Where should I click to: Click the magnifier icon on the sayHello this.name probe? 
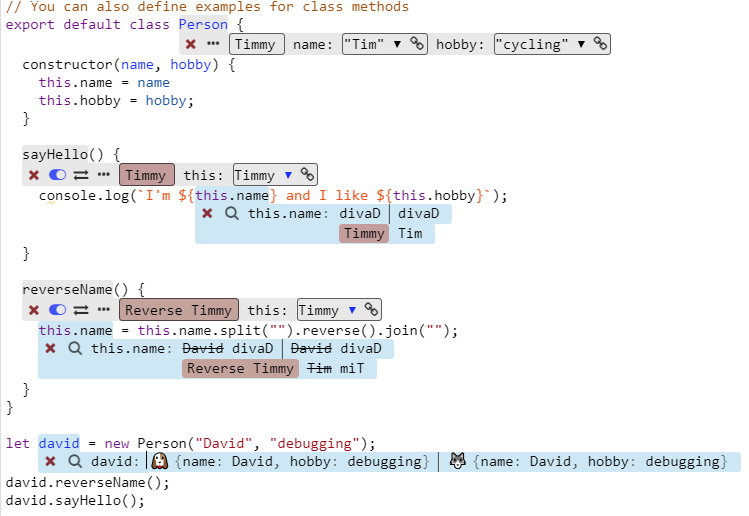pyautogui.click(x=231, y=213)
